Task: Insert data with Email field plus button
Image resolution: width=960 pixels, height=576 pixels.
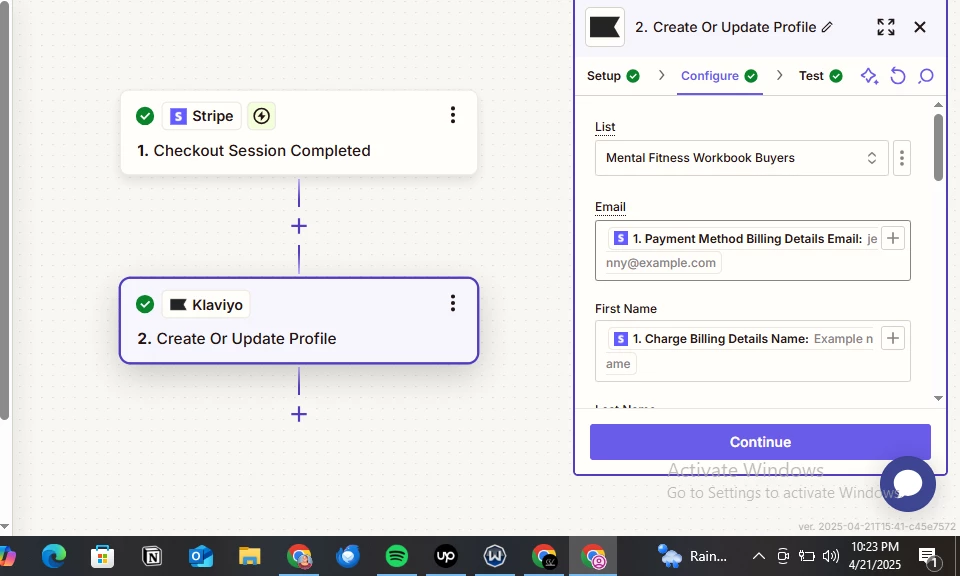Action: pyautogui.click(x=893, y=238)
